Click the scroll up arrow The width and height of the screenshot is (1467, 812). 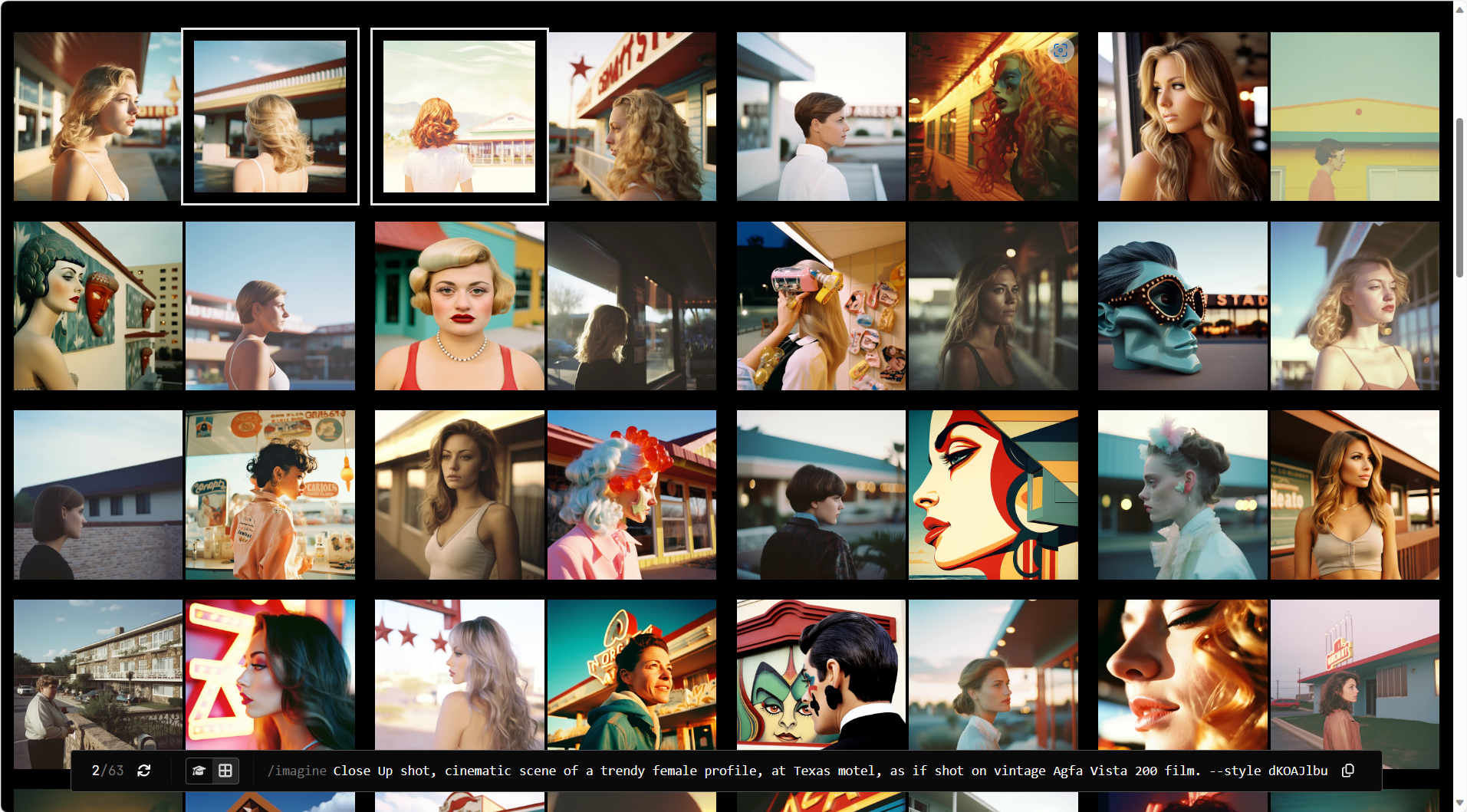click(x=1460, y=9)
